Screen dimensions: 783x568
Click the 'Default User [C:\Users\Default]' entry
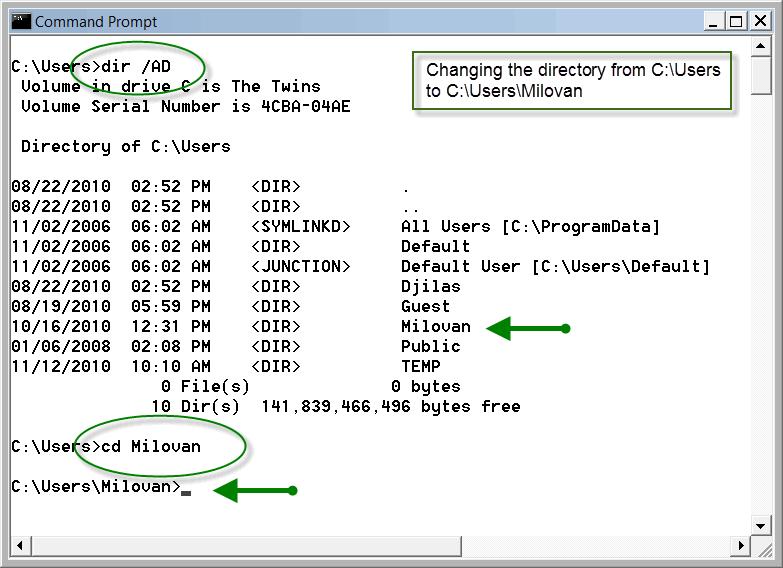pos(555,267)
